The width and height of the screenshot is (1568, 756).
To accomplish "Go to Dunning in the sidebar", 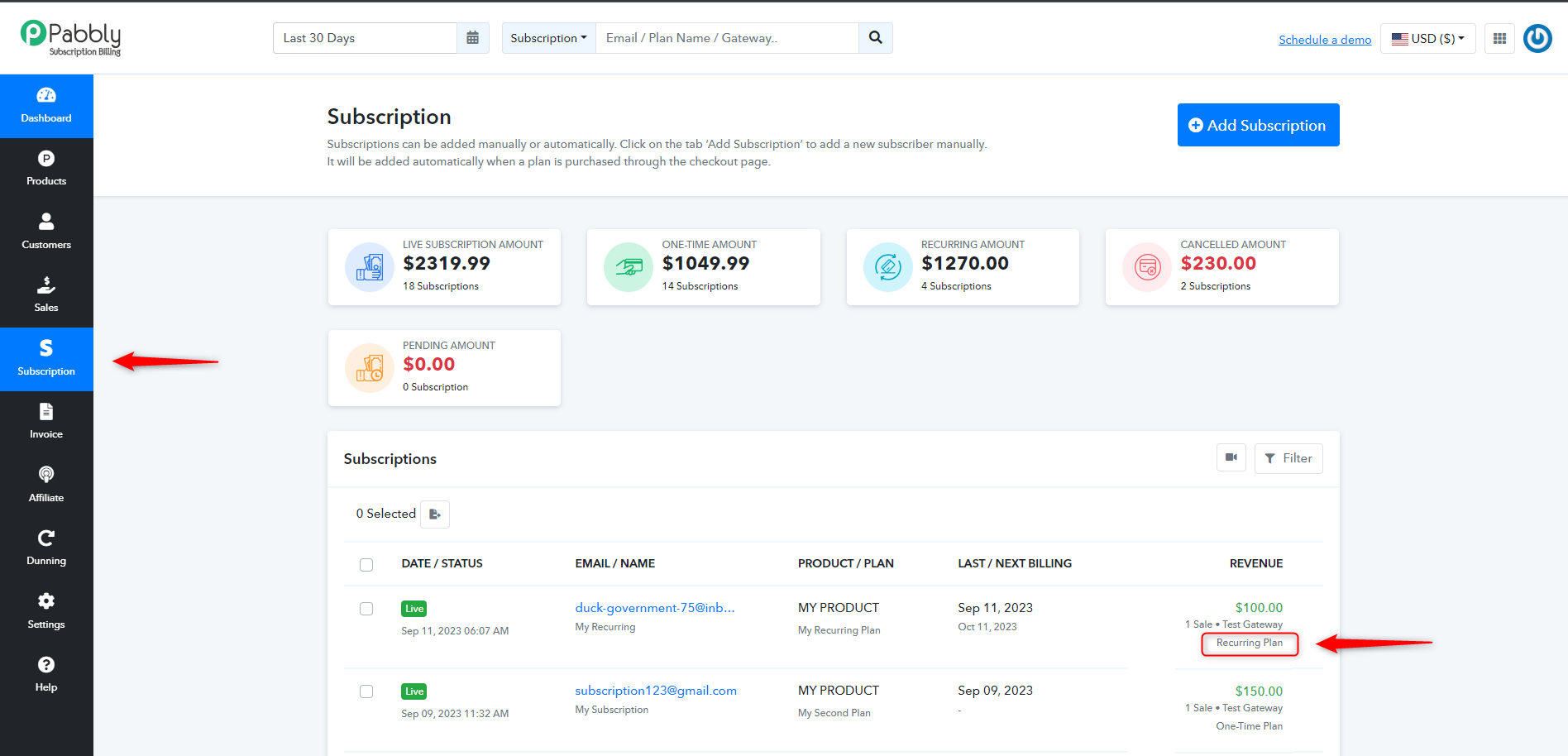I will (46, 548).
